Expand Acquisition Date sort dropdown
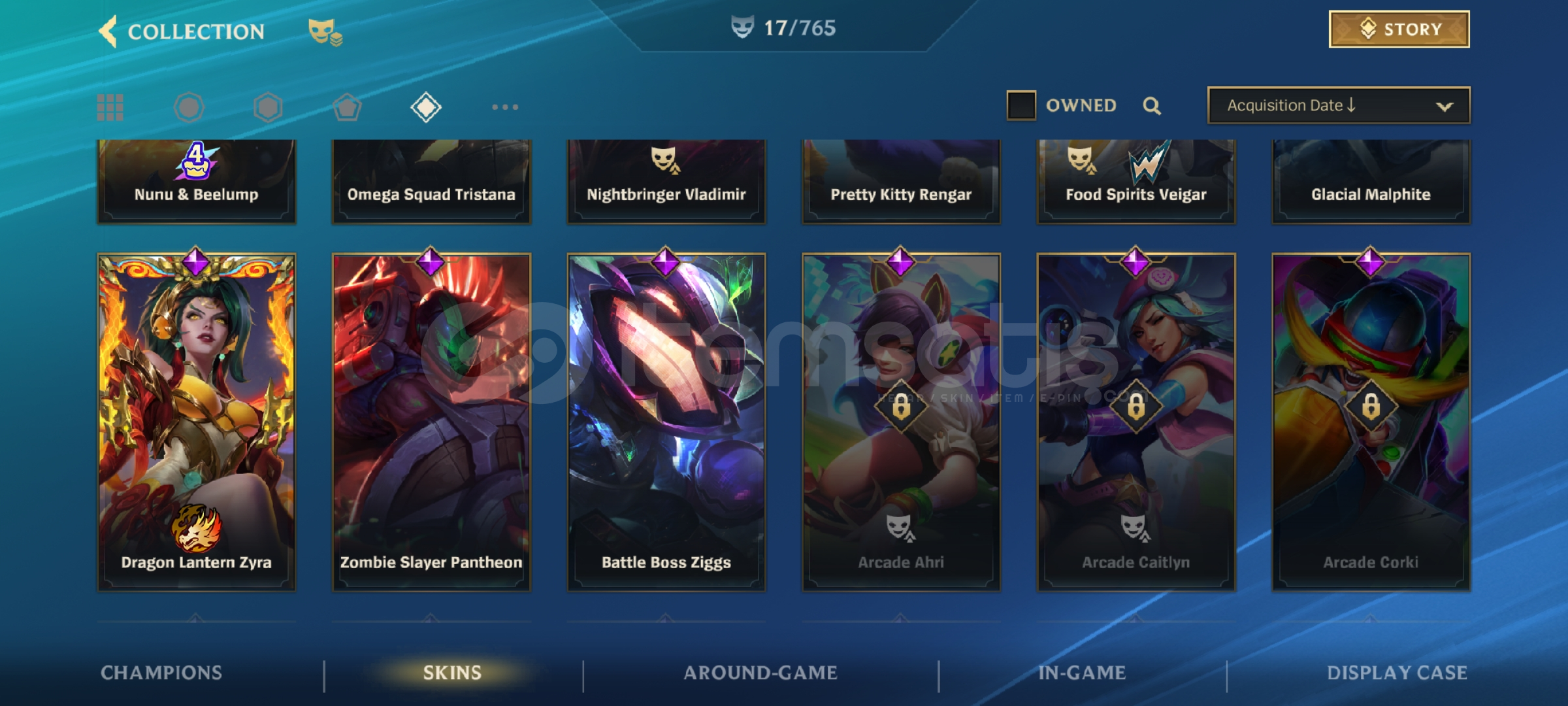 (x=1339, y=105)
